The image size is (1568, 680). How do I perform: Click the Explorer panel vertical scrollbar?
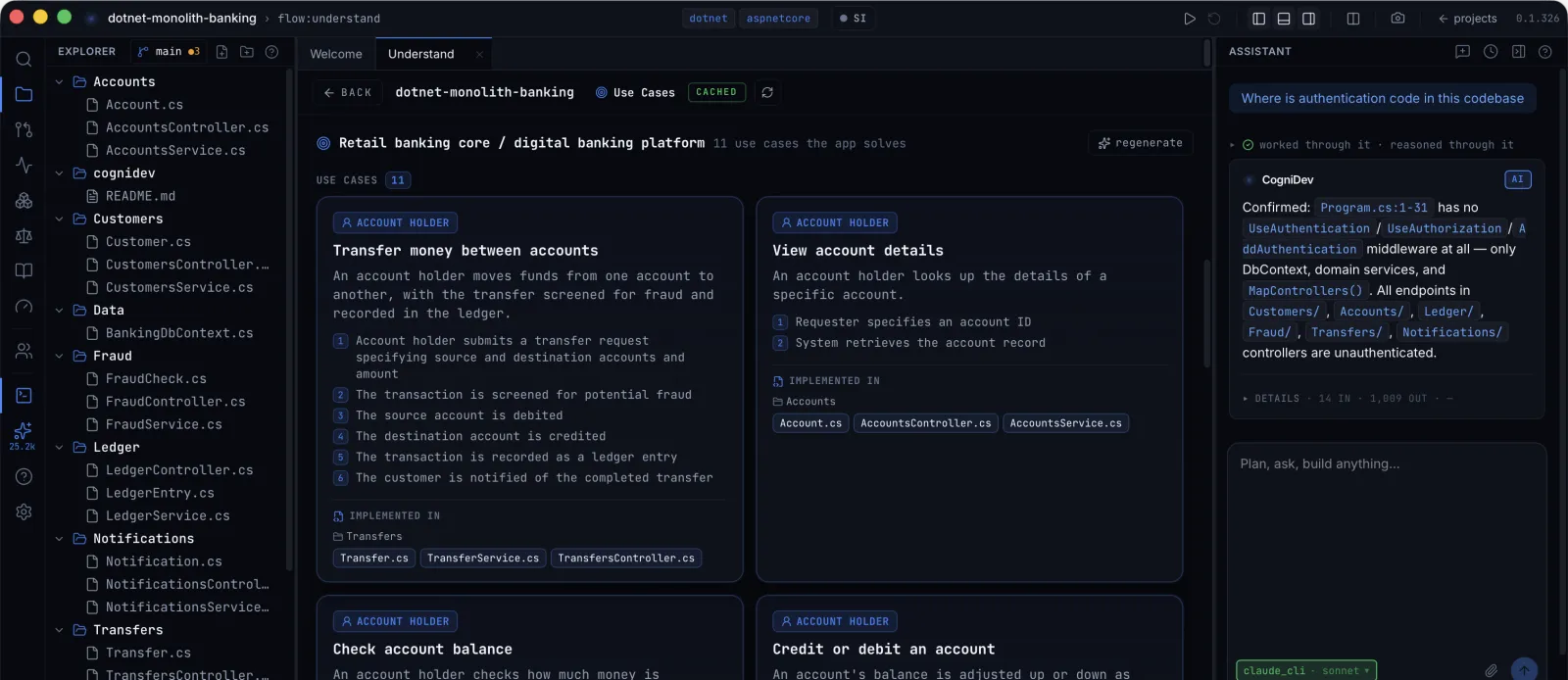coord(289,318)
